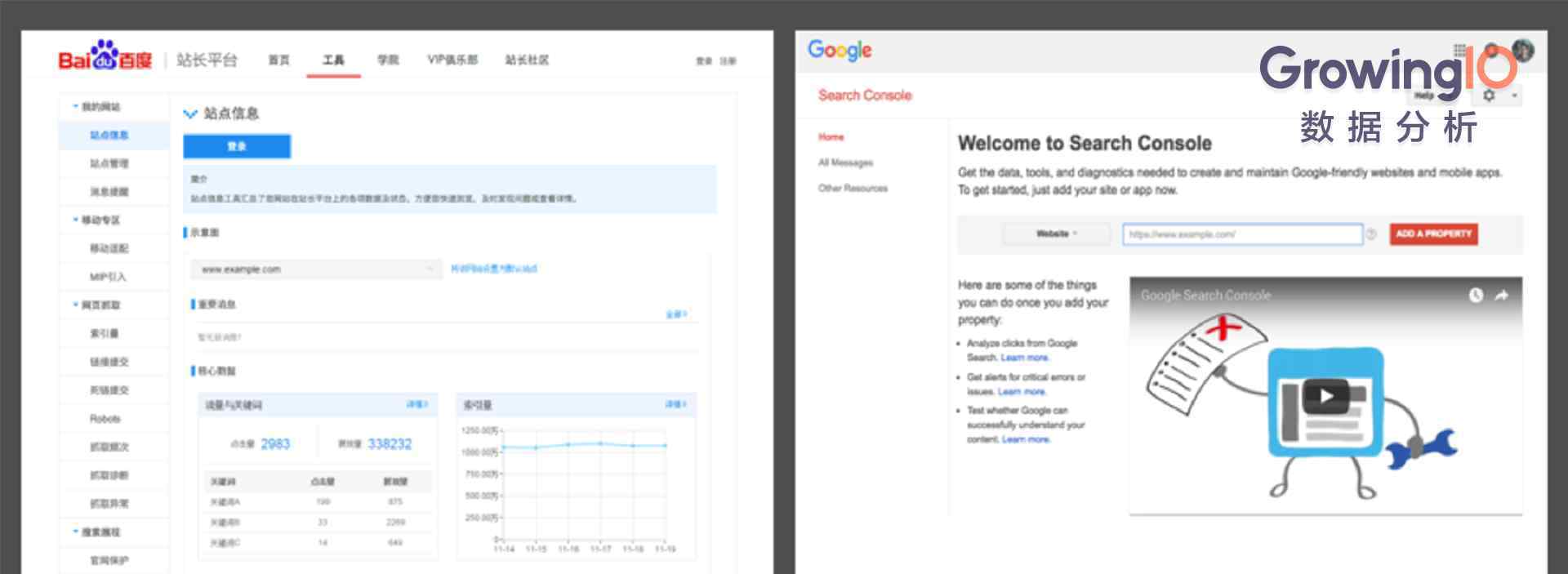
Task: Open the Google account avatar
Action: click(x=1522, y=50)
